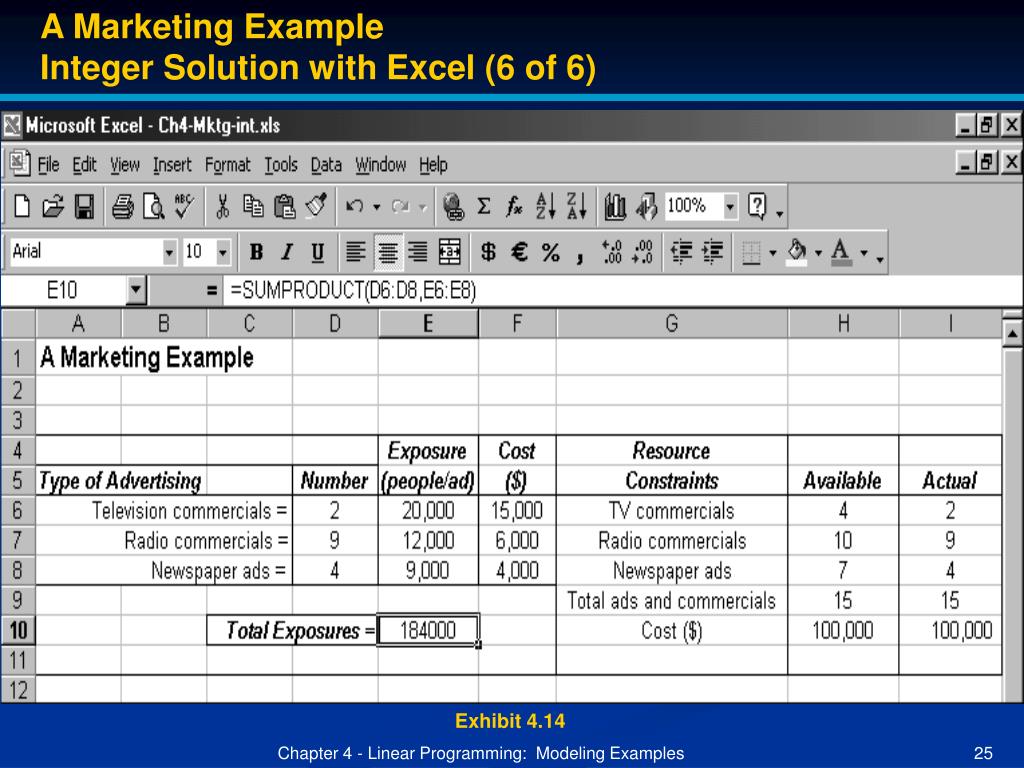Screen dimensions: 1024x768
Task: Apply Percent style
Action: click(551, 251)
